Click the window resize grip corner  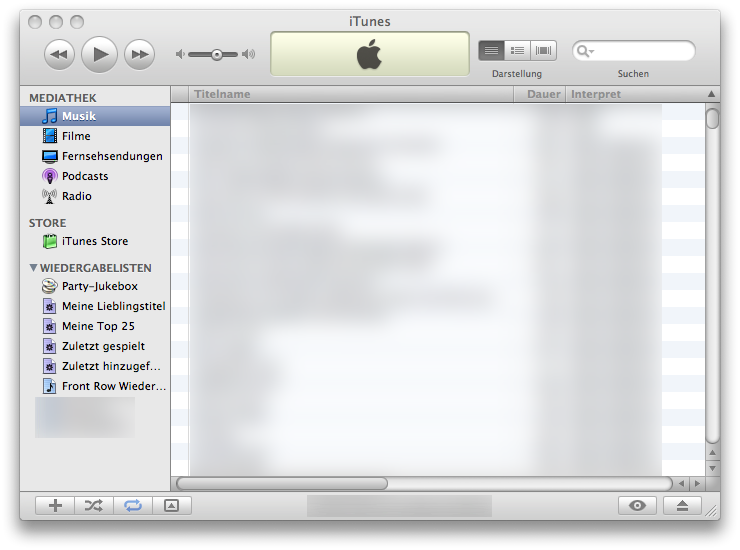pos(712,511)
